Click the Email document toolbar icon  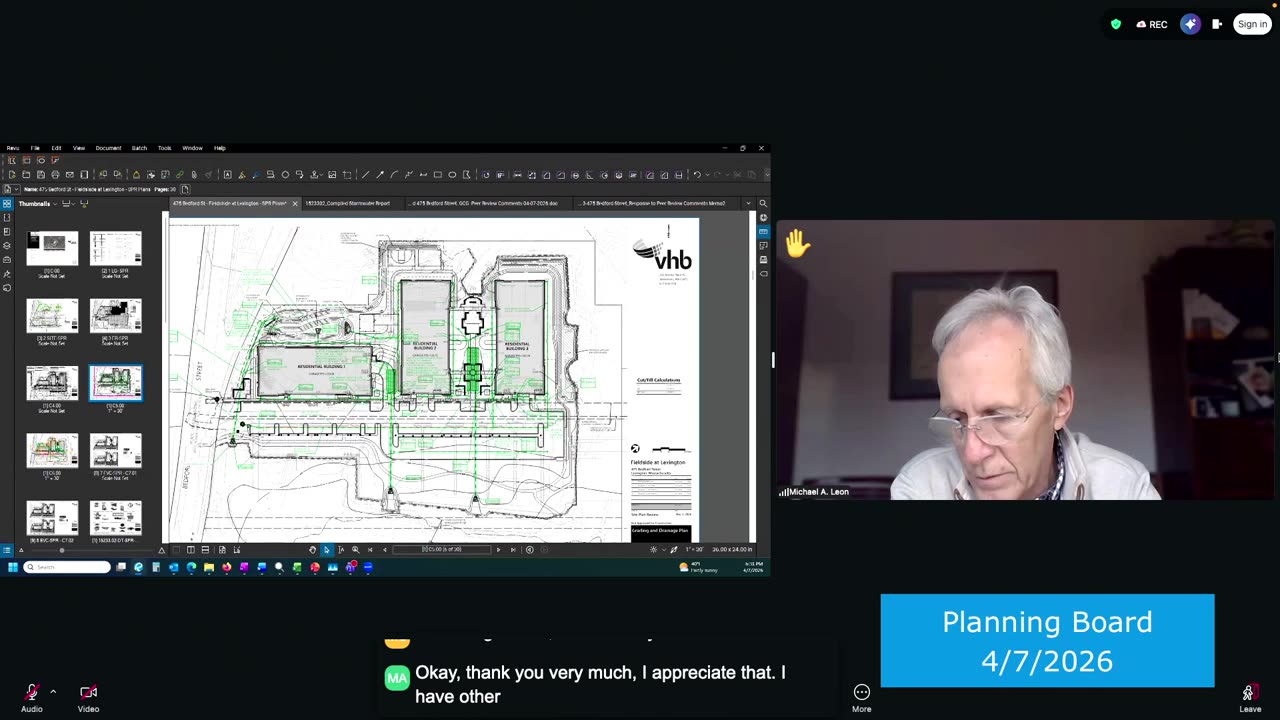pyautogui.click(x=70, y=175)
